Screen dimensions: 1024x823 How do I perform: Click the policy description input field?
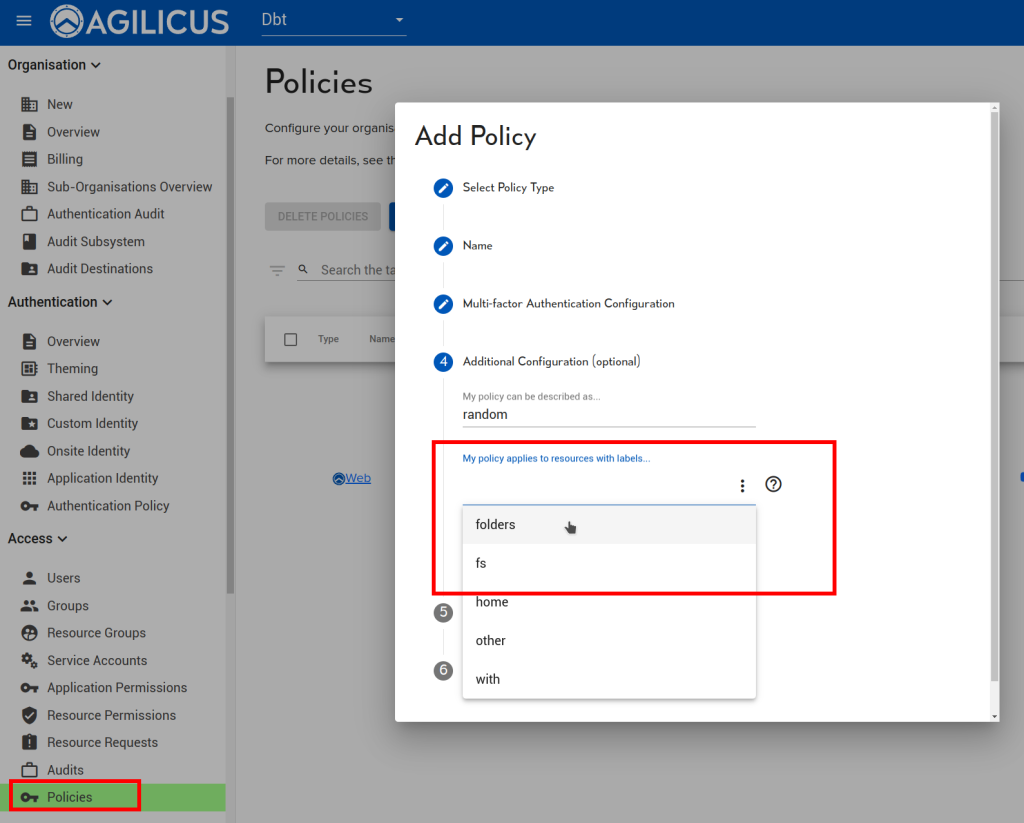(x=608, y=414)
